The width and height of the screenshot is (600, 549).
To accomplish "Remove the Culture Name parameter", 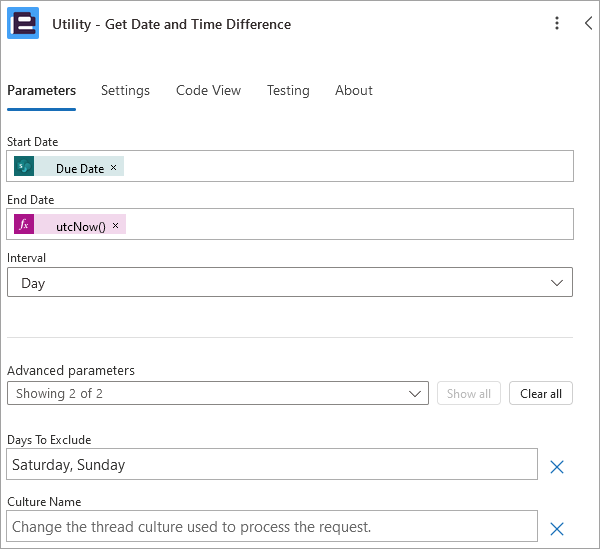I will [x=557, y=529].
